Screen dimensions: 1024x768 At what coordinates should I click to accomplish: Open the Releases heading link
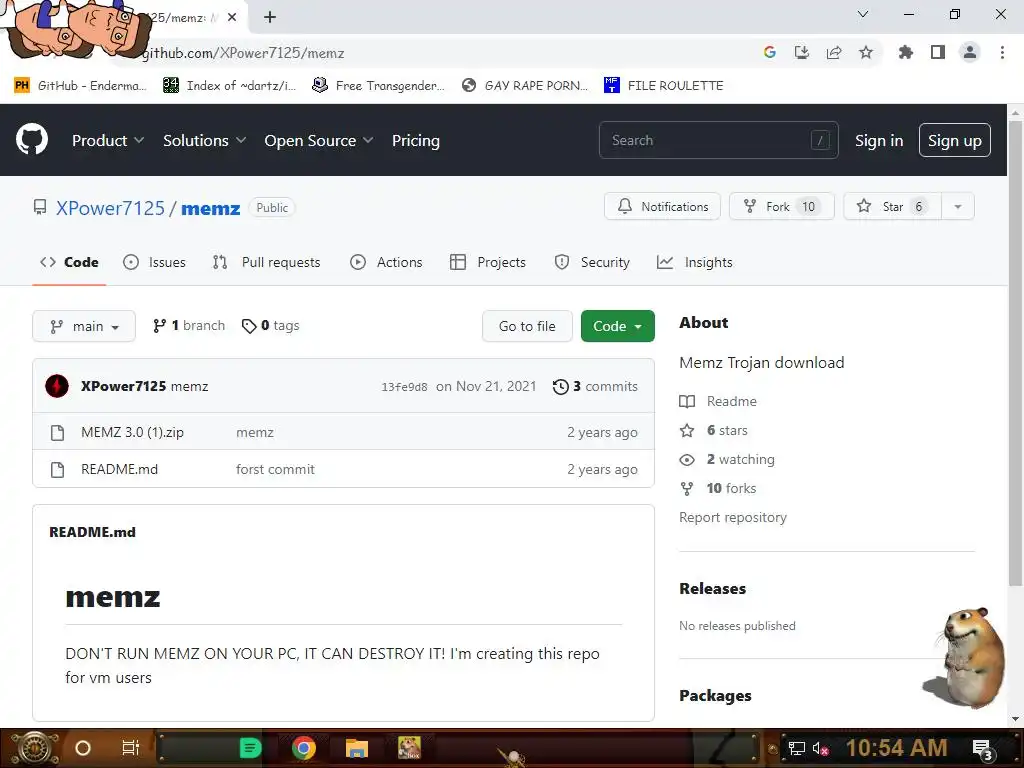coord(712,588)
